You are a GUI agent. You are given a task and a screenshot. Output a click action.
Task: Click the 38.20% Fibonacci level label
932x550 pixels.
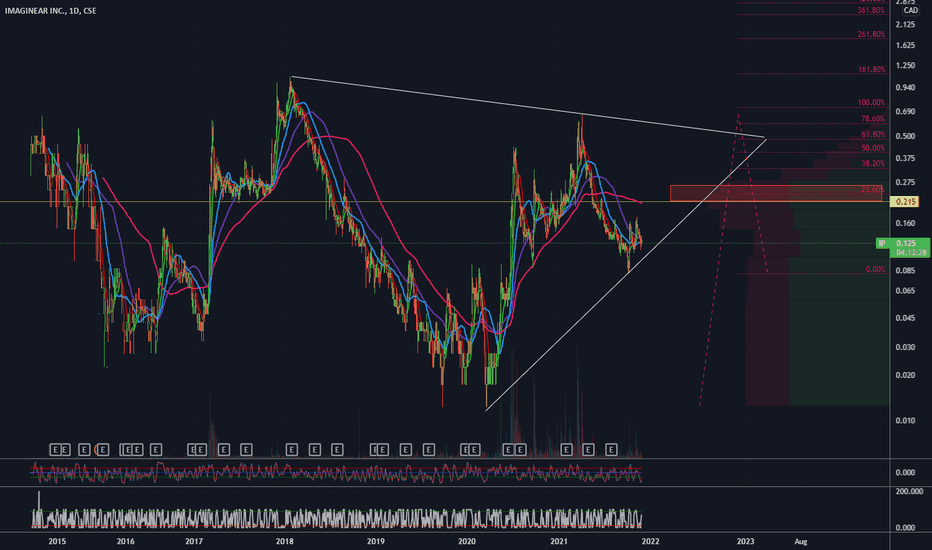(873, 164)
